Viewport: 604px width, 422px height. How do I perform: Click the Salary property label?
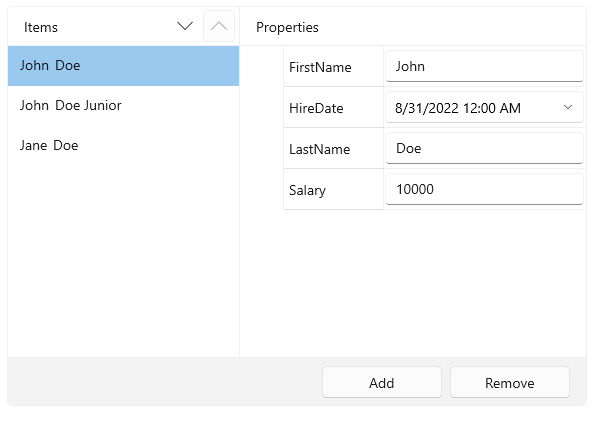point(307,190)
